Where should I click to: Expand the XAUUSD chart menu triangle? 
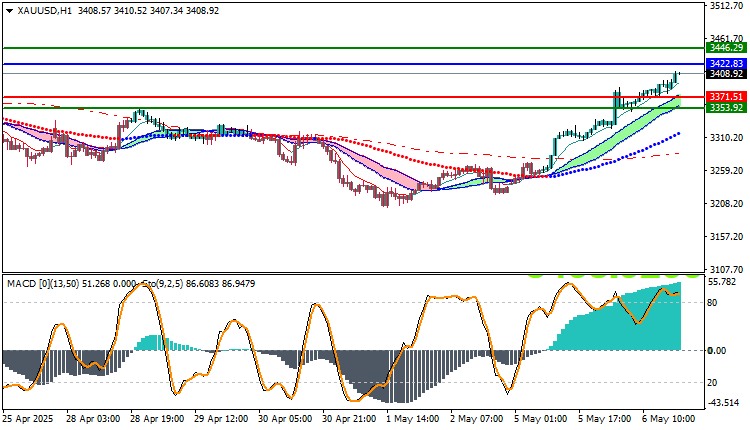click(x=9, y=11)
